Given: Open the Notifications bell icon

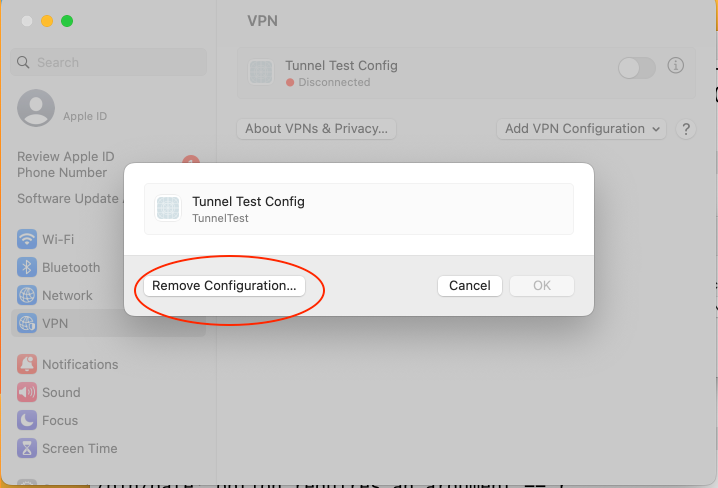Looking at the screenshot, I should pyautogui.click(x=27, y=364).
